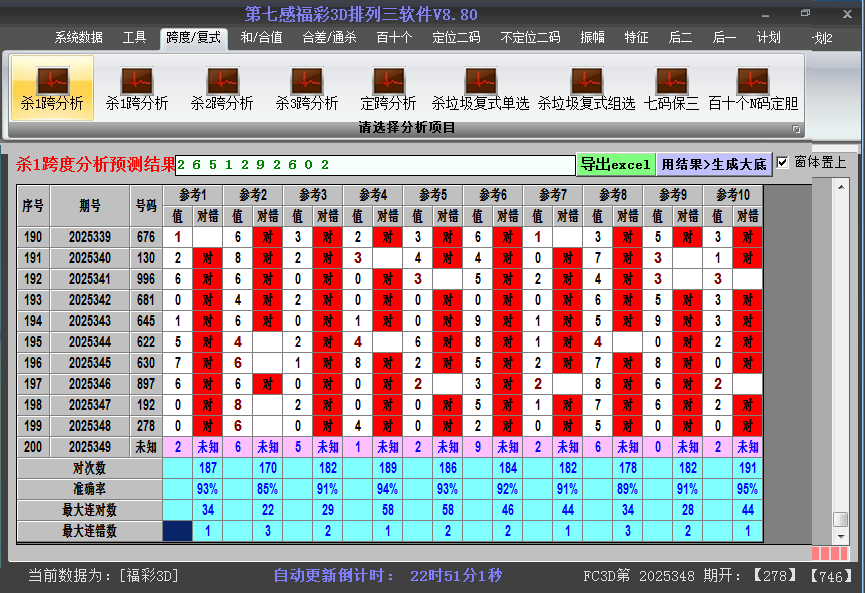This screenshot has width=865, height=593.
Task: Click the vertical scrollbar thumb of the table
Action: 841,519
